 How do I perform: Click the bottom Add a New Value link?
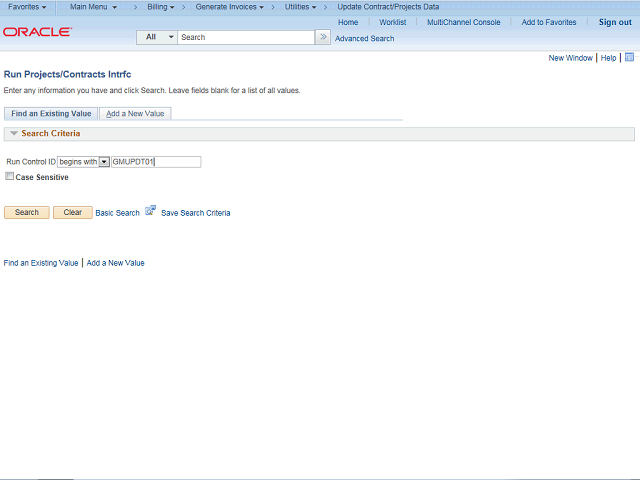[116, 263]
